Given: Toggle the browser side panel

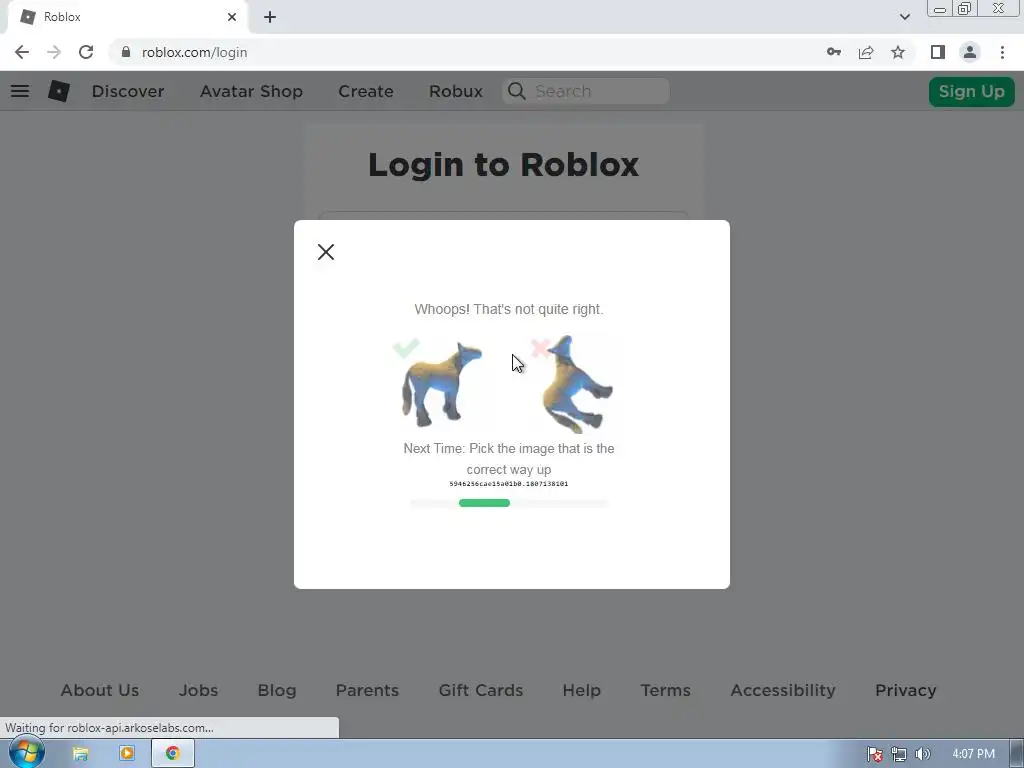Looking at the screenshot, I should click(x=938, y=52).
